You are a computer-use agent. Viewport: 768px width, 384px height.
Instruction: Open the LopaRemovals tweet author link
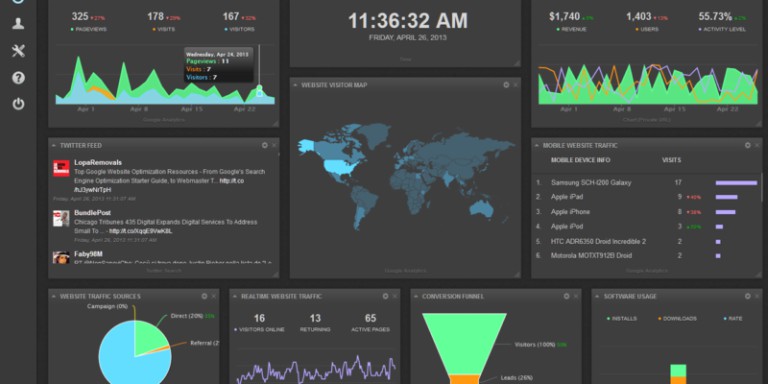98,162
